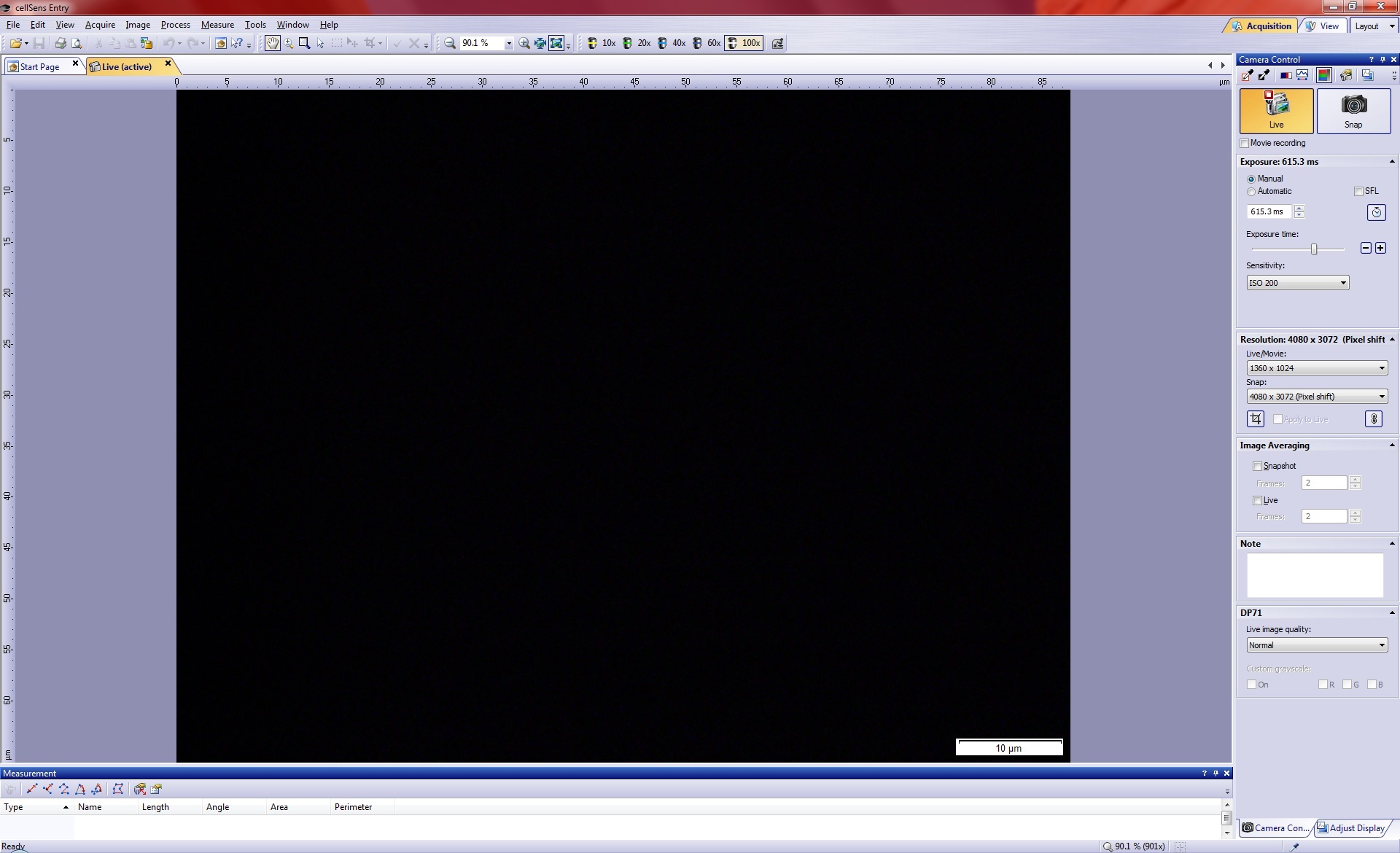Switch to the View layout button
Viewport: 1400px width, 853px height.
1323,26
